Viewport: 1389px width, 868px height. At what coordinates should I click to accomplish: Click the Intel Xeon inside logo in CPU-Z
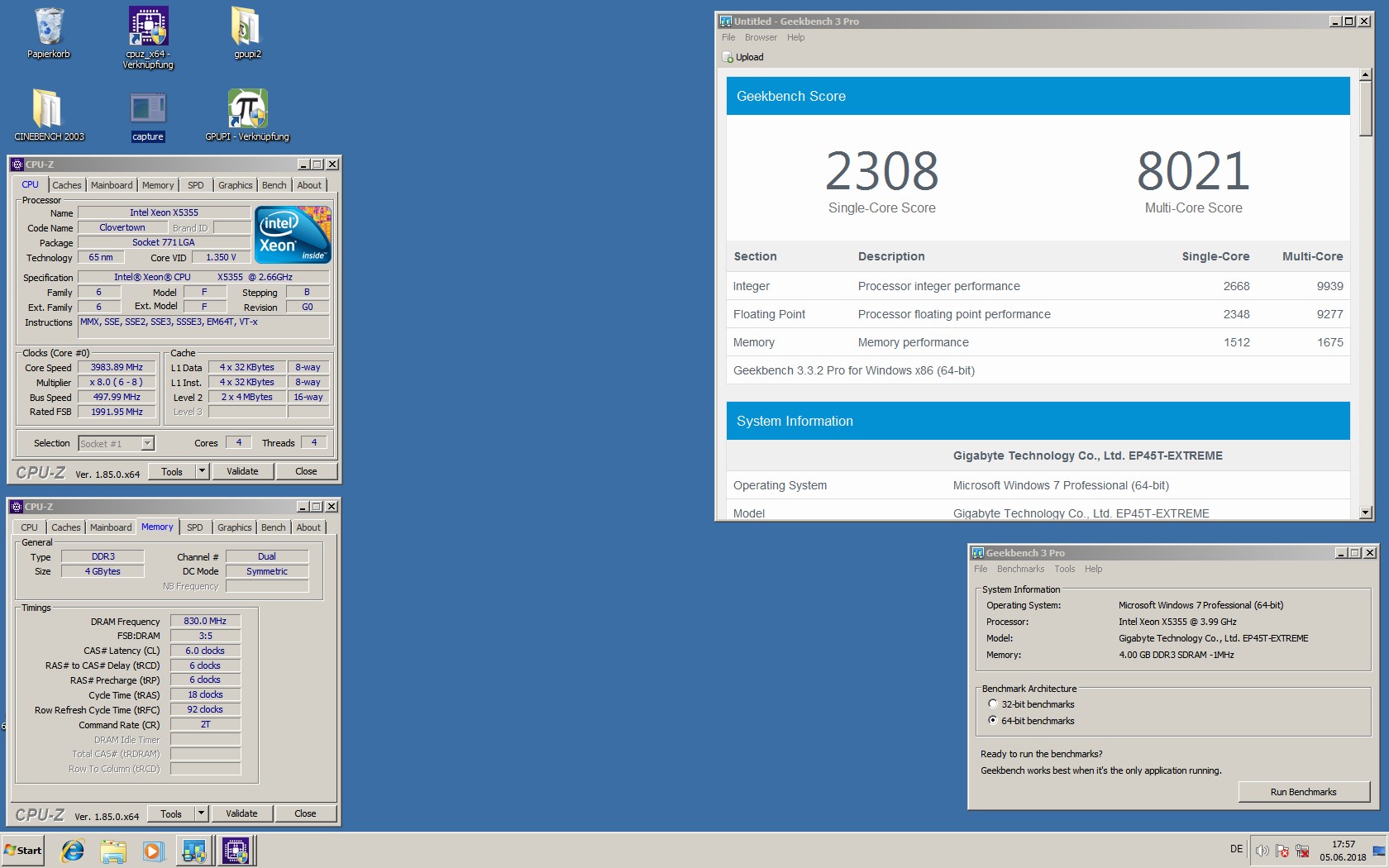click(293, 235)
